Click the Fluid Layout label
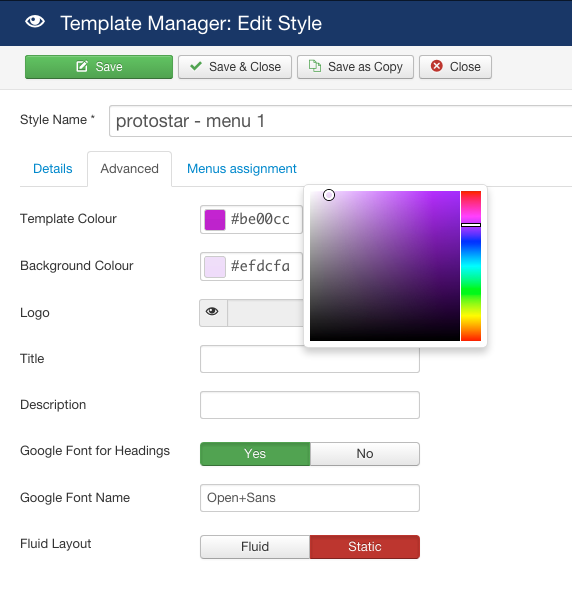The height and width of the screenshot is (604, 572). click(55, 544)
